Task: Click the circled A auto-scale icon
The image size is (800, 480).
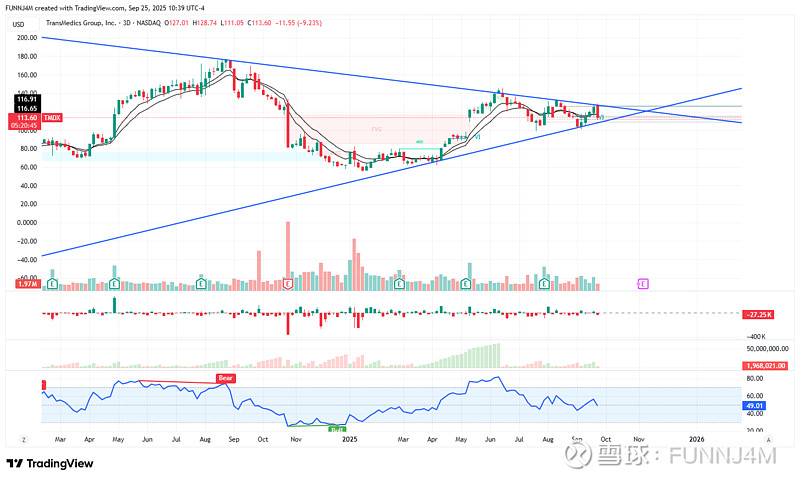Action: (768, 439)
